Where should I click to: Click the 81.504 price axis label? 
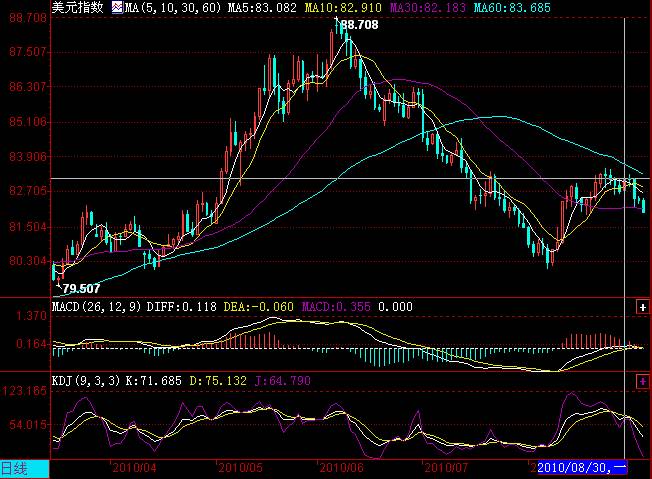28,227
